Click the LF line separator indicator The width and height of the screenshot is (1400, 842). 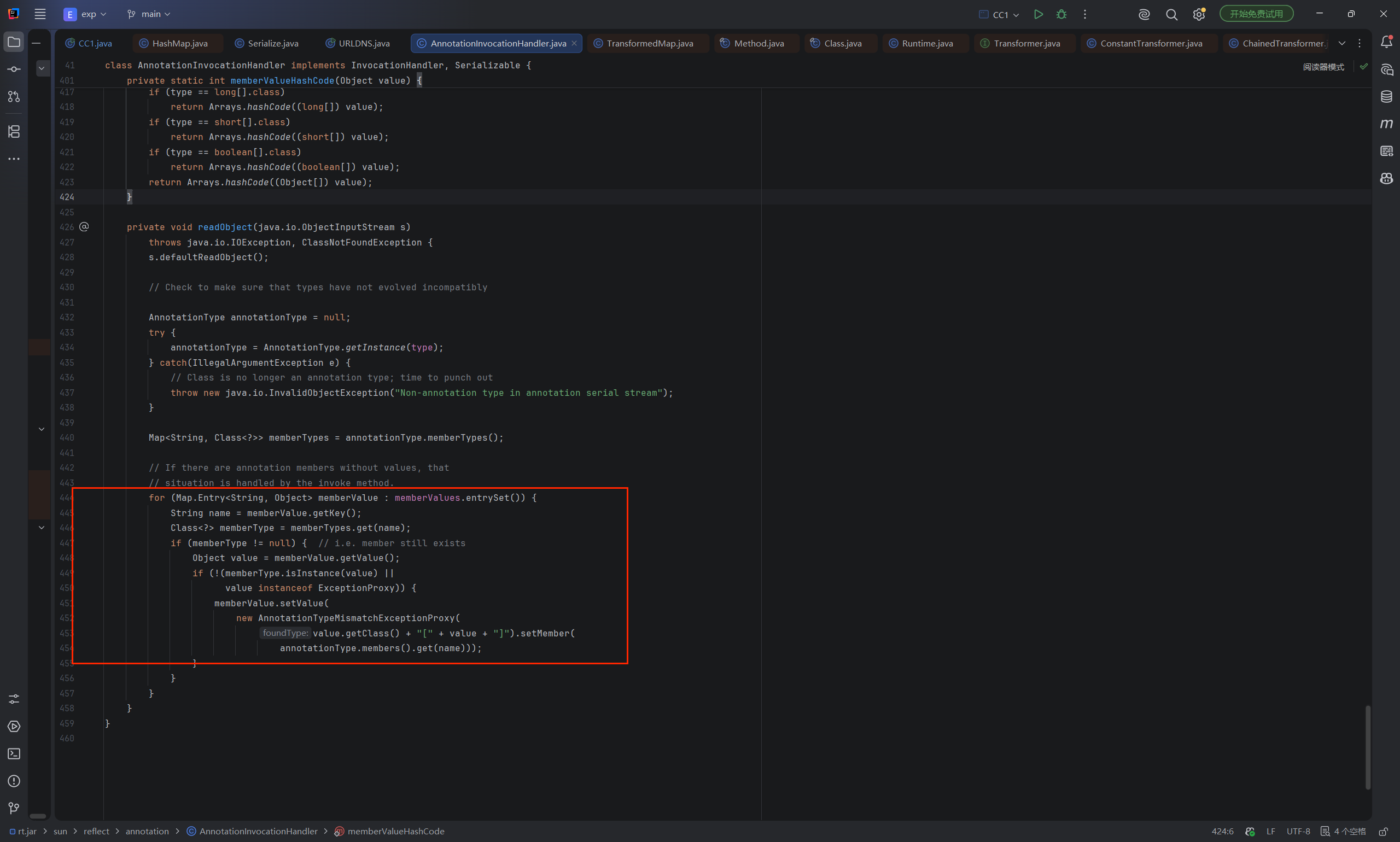pyautogui.click(x=1270, y=831)
